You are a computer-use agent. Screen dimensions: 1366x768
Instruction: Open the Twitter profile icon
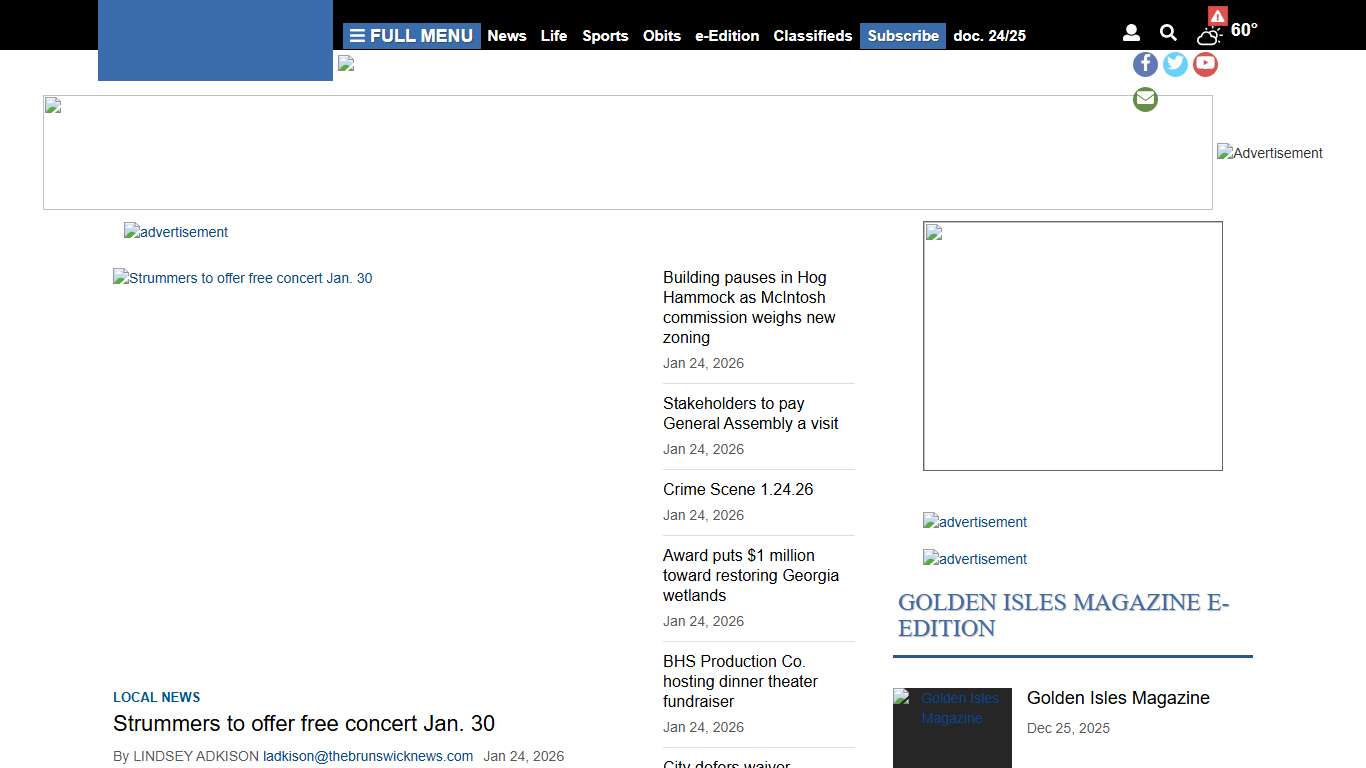(1175, 64)
